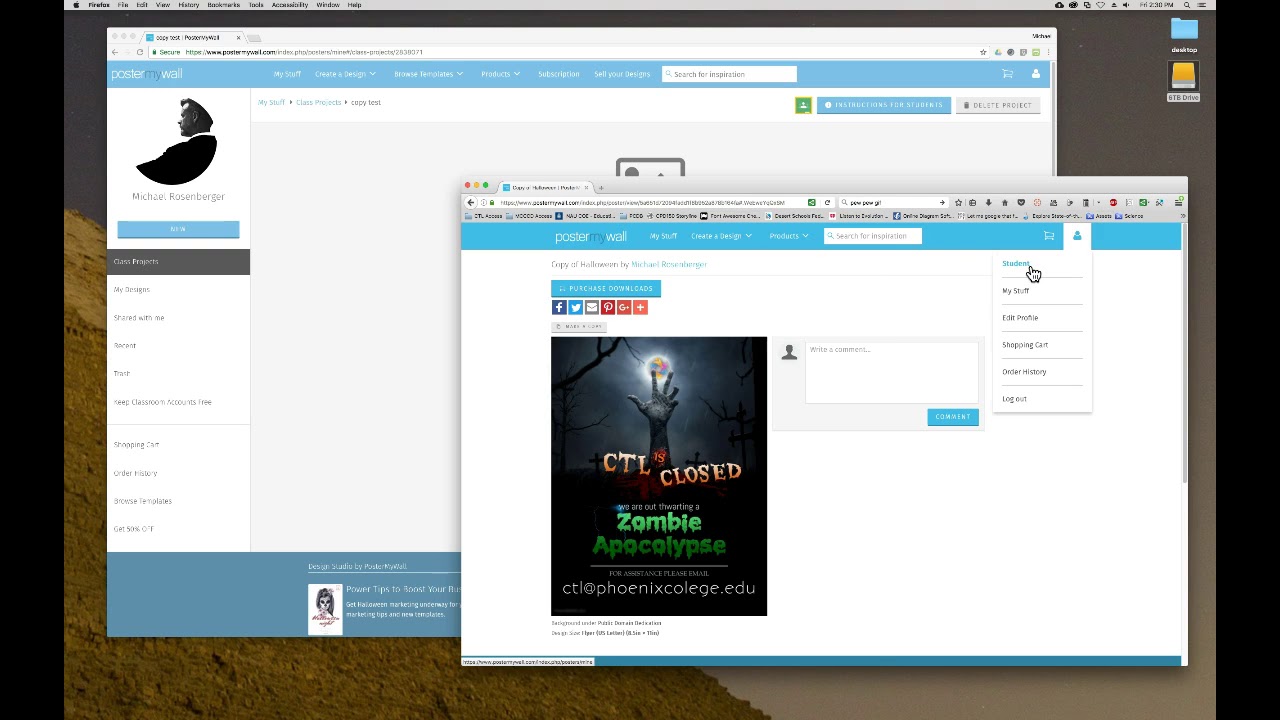Click Sell your Designs link

click(x=622, y=74)
